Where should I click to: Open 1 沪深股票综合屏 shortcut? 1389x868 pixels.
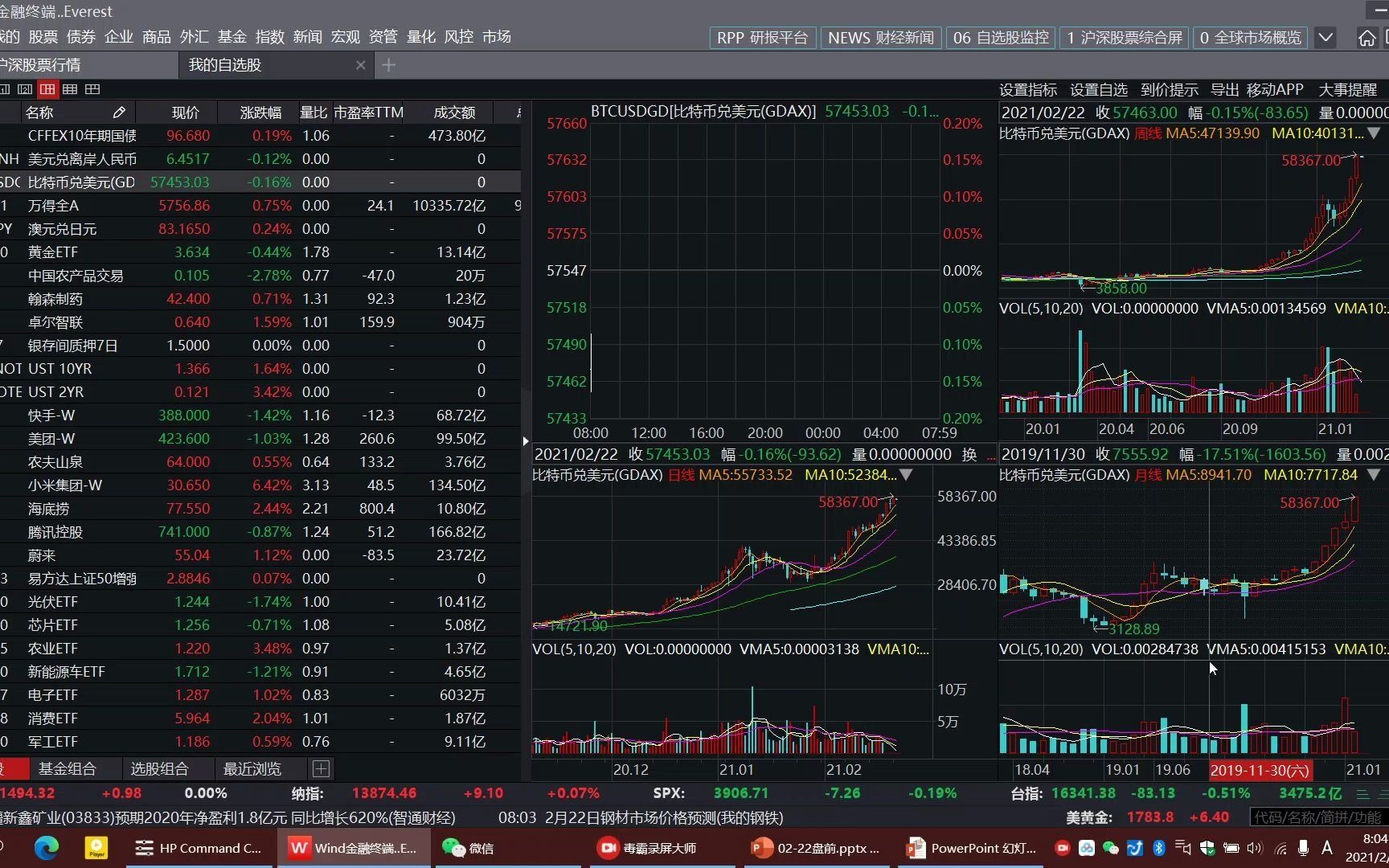point(1125,38)
